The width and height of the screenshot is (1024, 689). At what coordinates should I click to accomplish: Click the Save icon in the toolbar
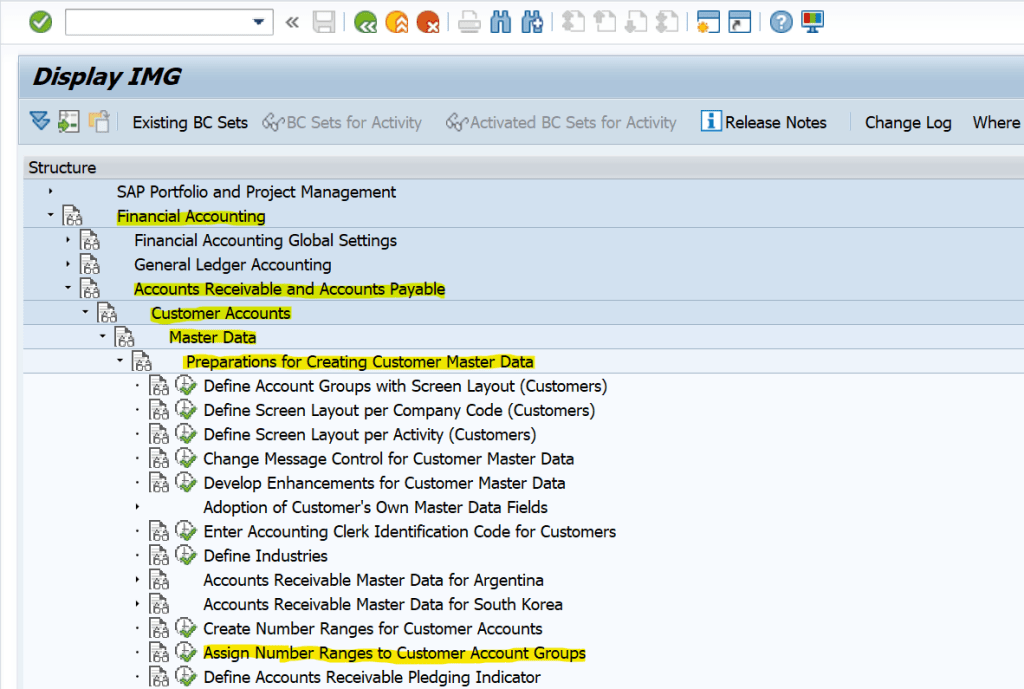(324, 21)
